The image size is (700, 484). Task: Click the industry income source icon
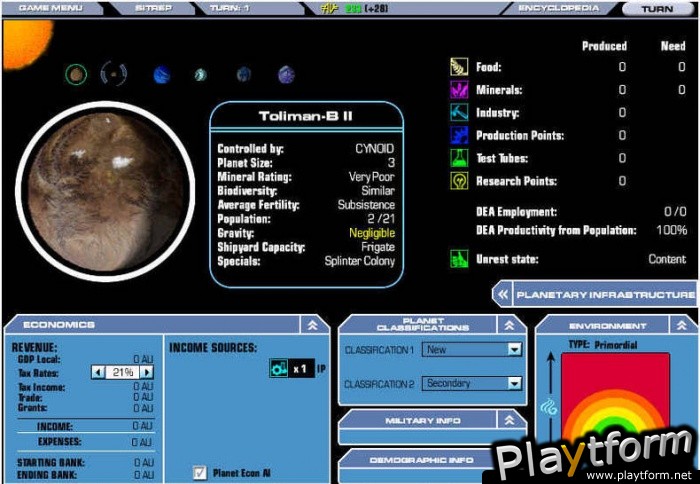click(279, 369)
